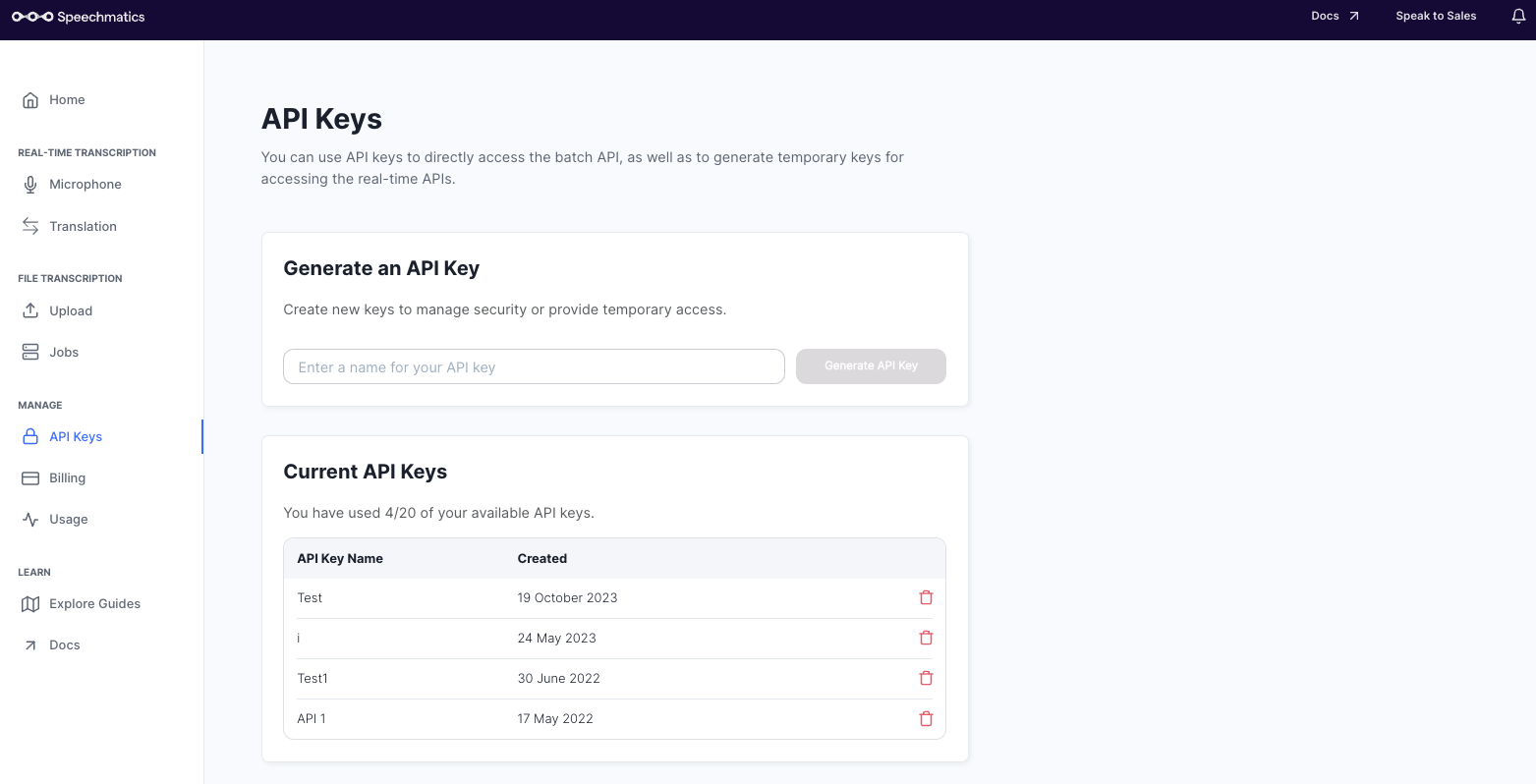View the Usage page
The width and height of the screenshot is (1536, 784).
tap(68, 520)
